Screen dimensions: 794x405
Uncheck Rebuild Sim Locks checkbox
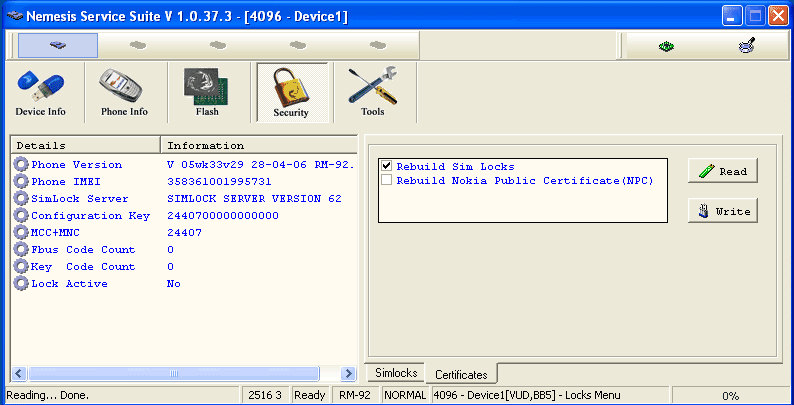pyautogui.click(x=386, y=166)
